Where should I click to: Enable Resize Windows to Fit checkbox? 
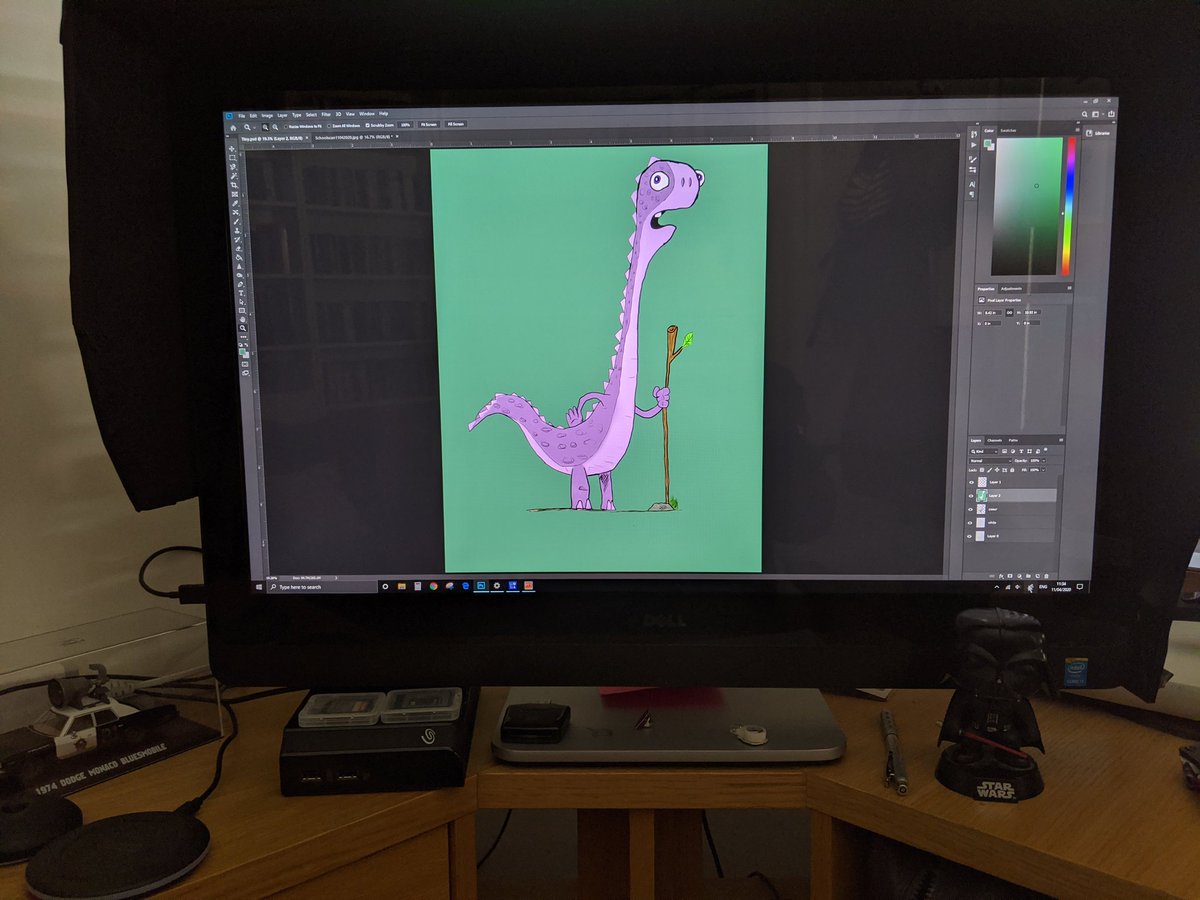286,126
